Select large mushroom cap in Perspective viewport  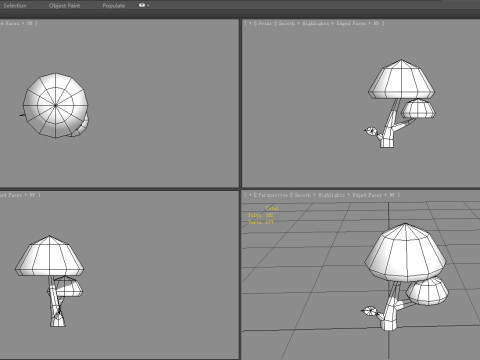pos(405,252)
